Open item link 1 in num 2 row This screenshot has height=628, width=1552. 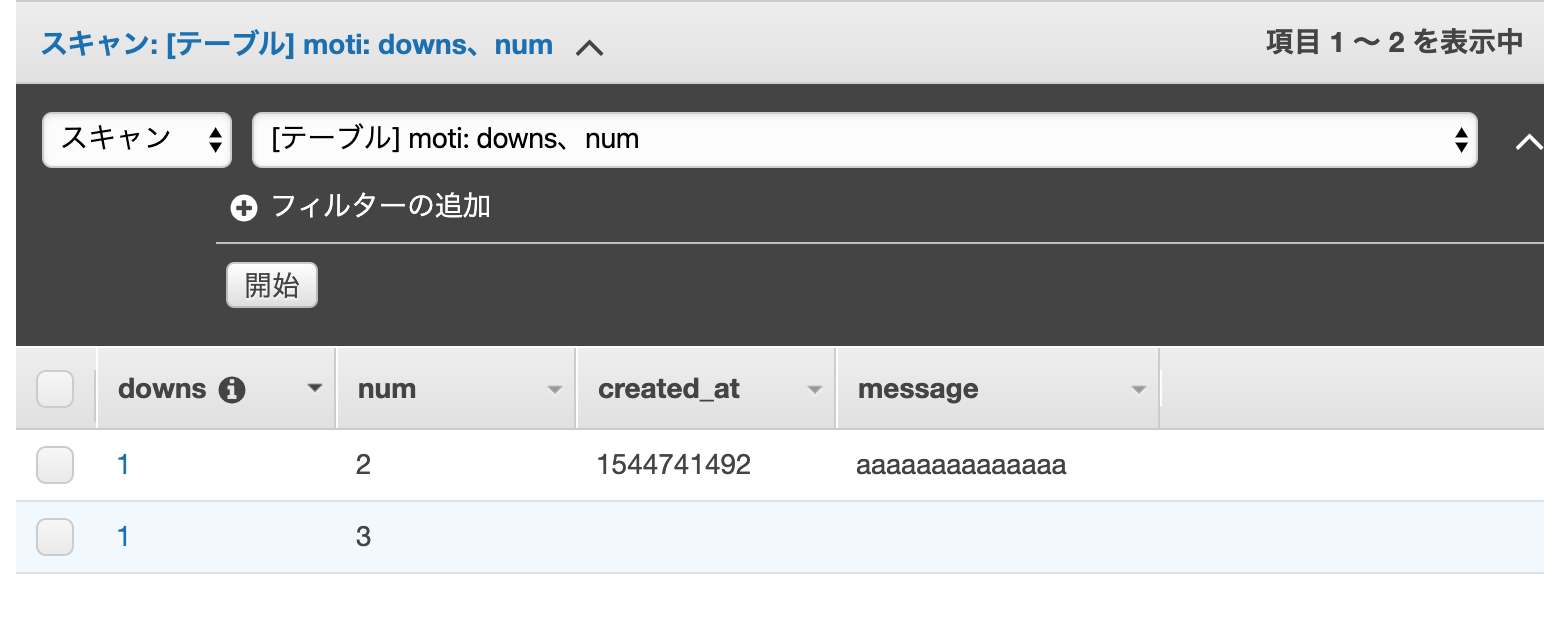[x=123, y=465]
